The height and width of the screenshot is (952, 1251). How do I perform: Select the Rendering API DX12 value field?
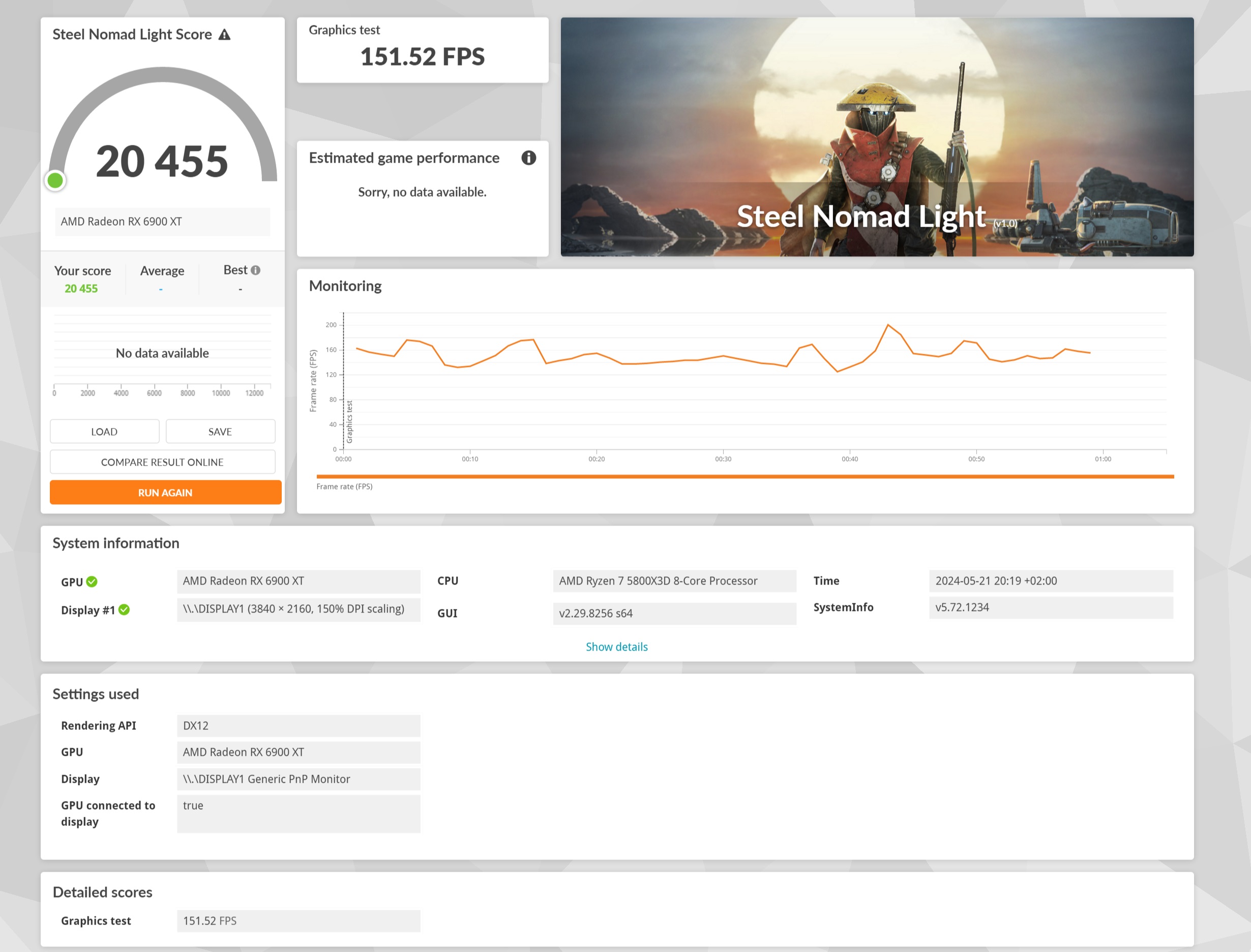298,726
